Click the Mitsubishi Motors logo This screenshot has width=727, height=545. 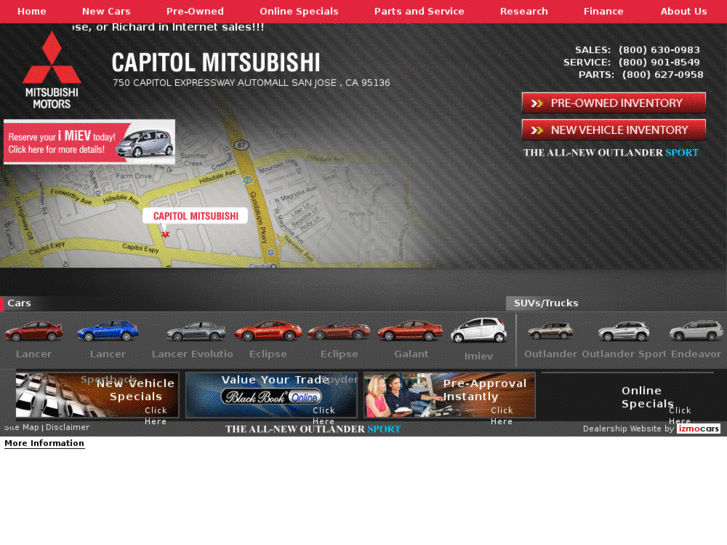tap(51, 70)
